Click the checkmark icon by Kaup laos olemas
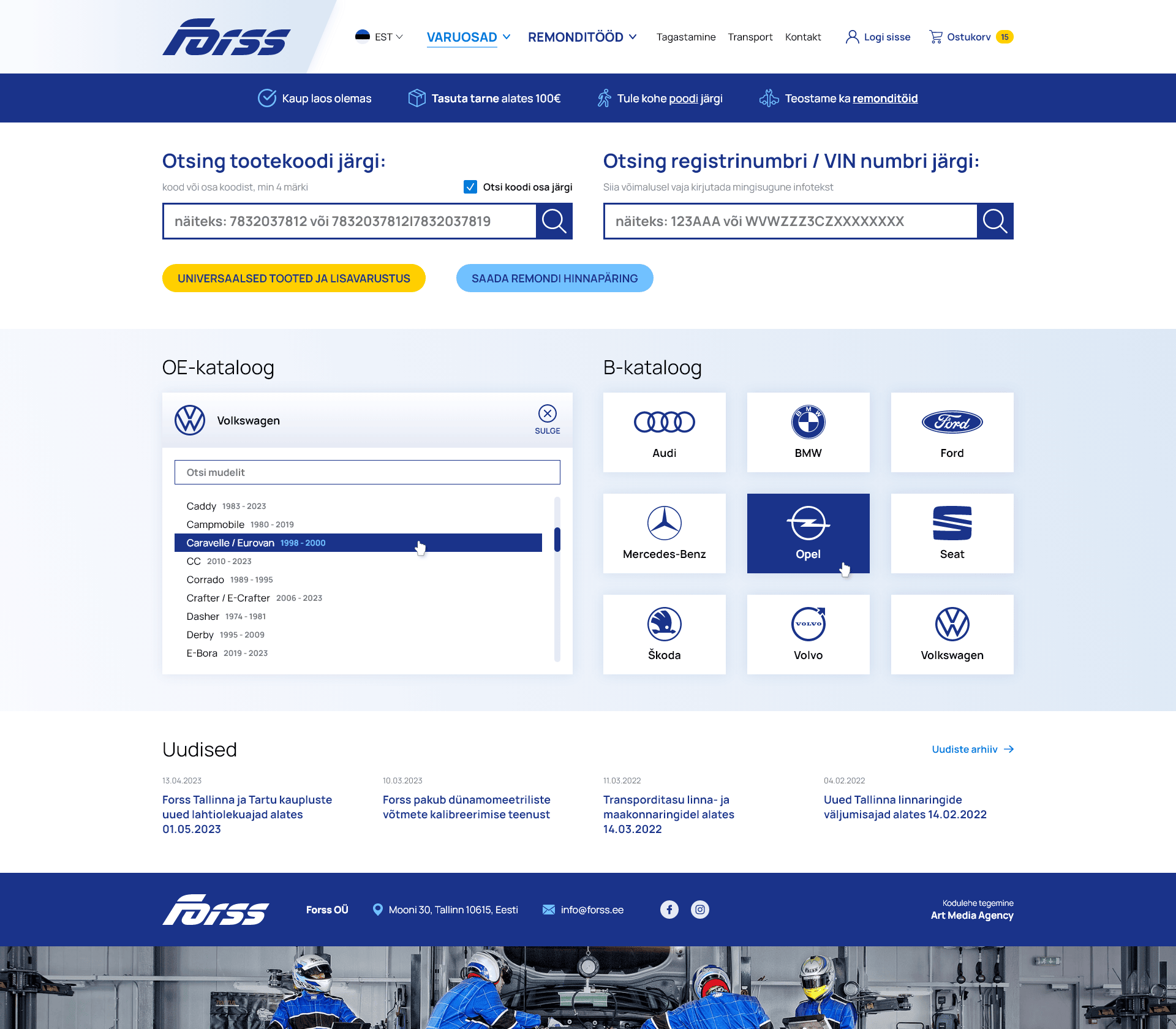This screenshot has width=1176, height=1029. click(267, 98)
